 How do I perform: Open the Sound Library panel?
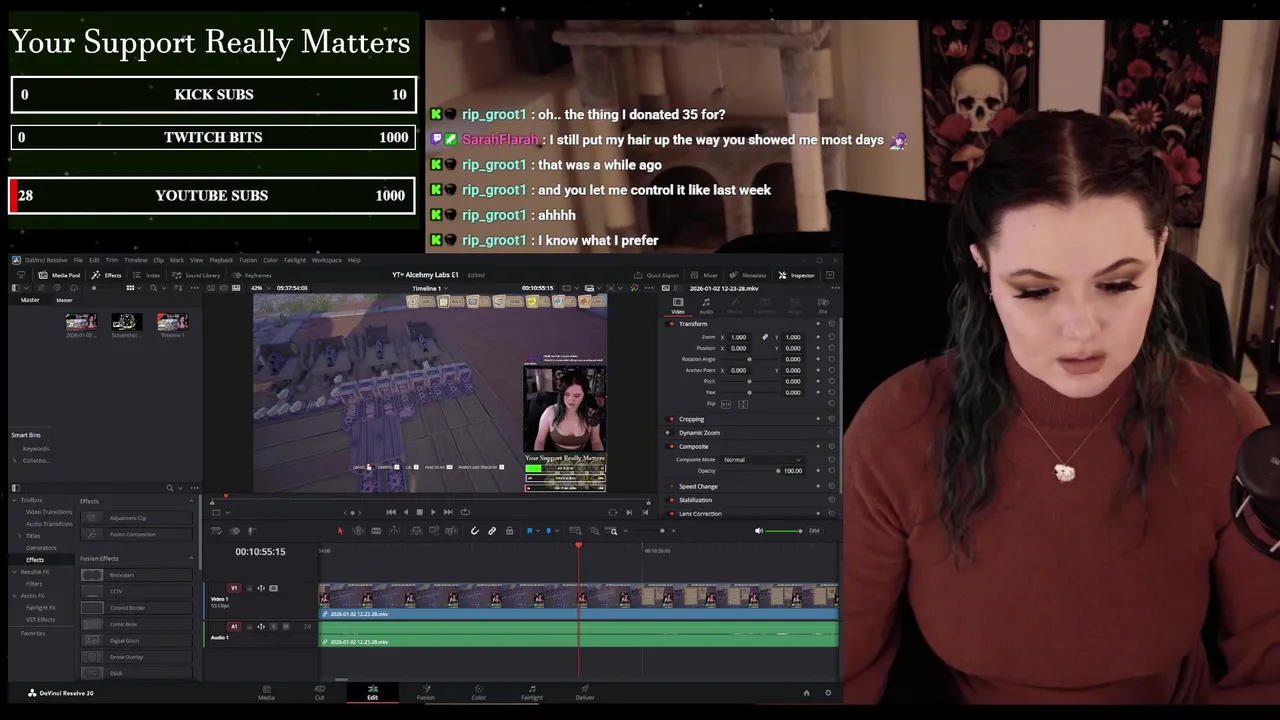[x=197, y=275]
